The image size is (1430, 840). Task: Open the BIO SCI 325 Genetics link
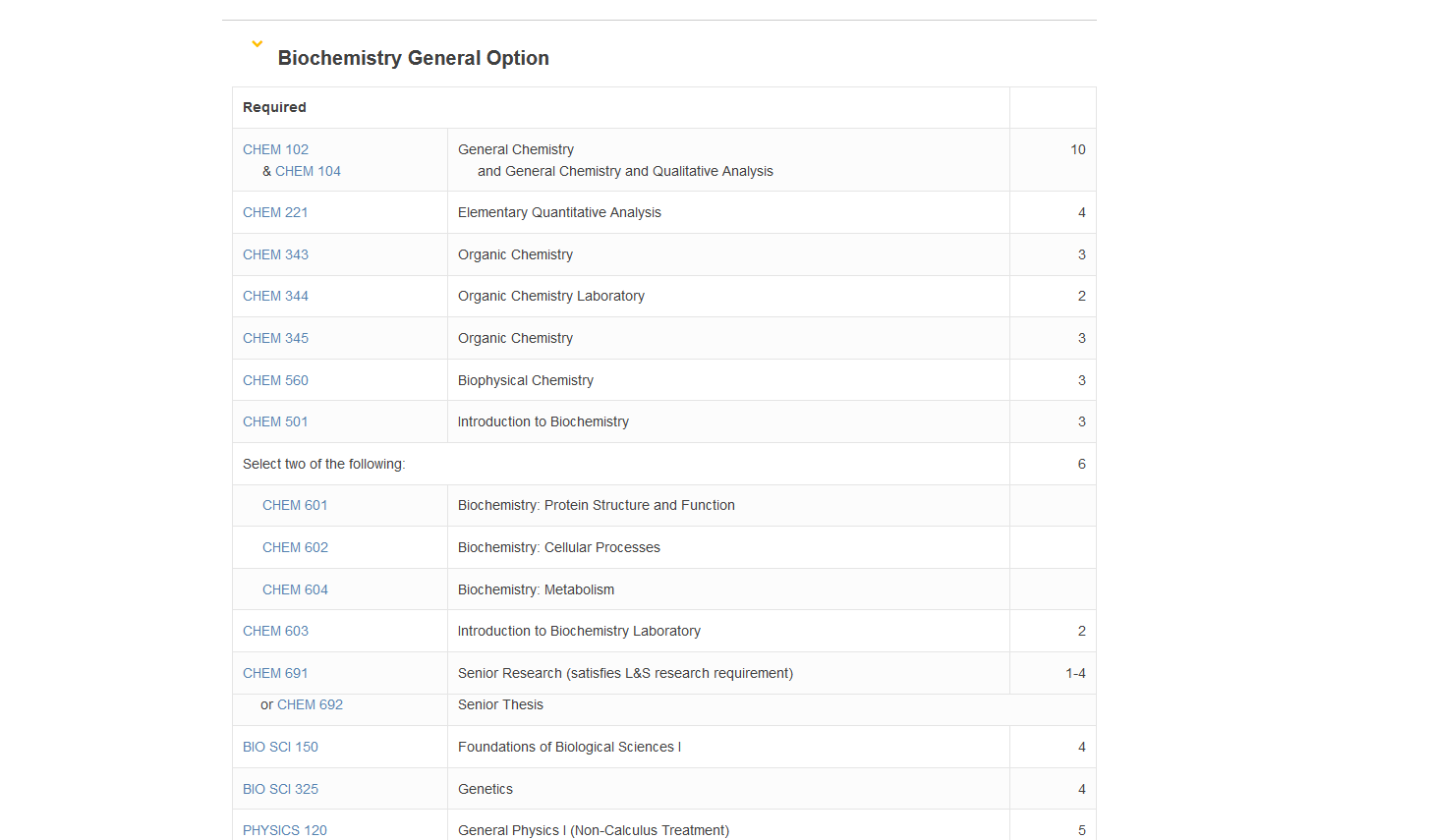(x=280, y=789)
